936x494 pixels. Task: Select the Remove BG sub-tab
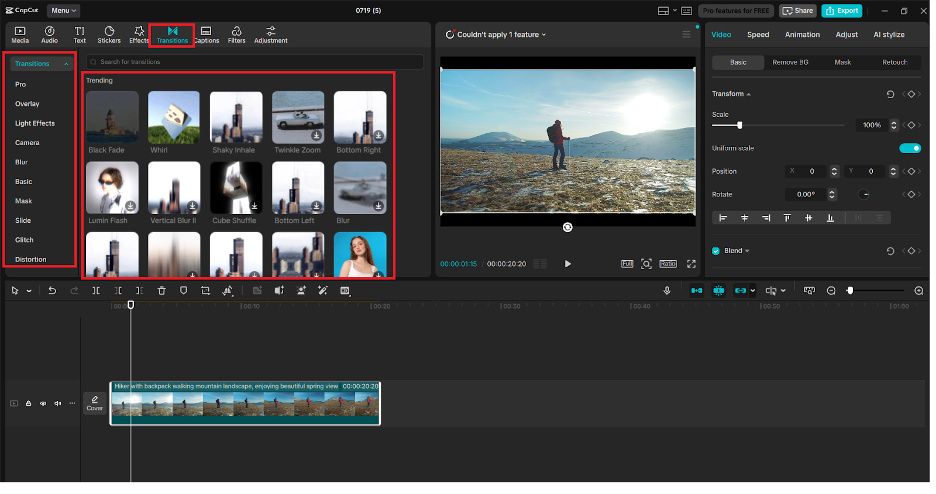[x=790, y=63]
